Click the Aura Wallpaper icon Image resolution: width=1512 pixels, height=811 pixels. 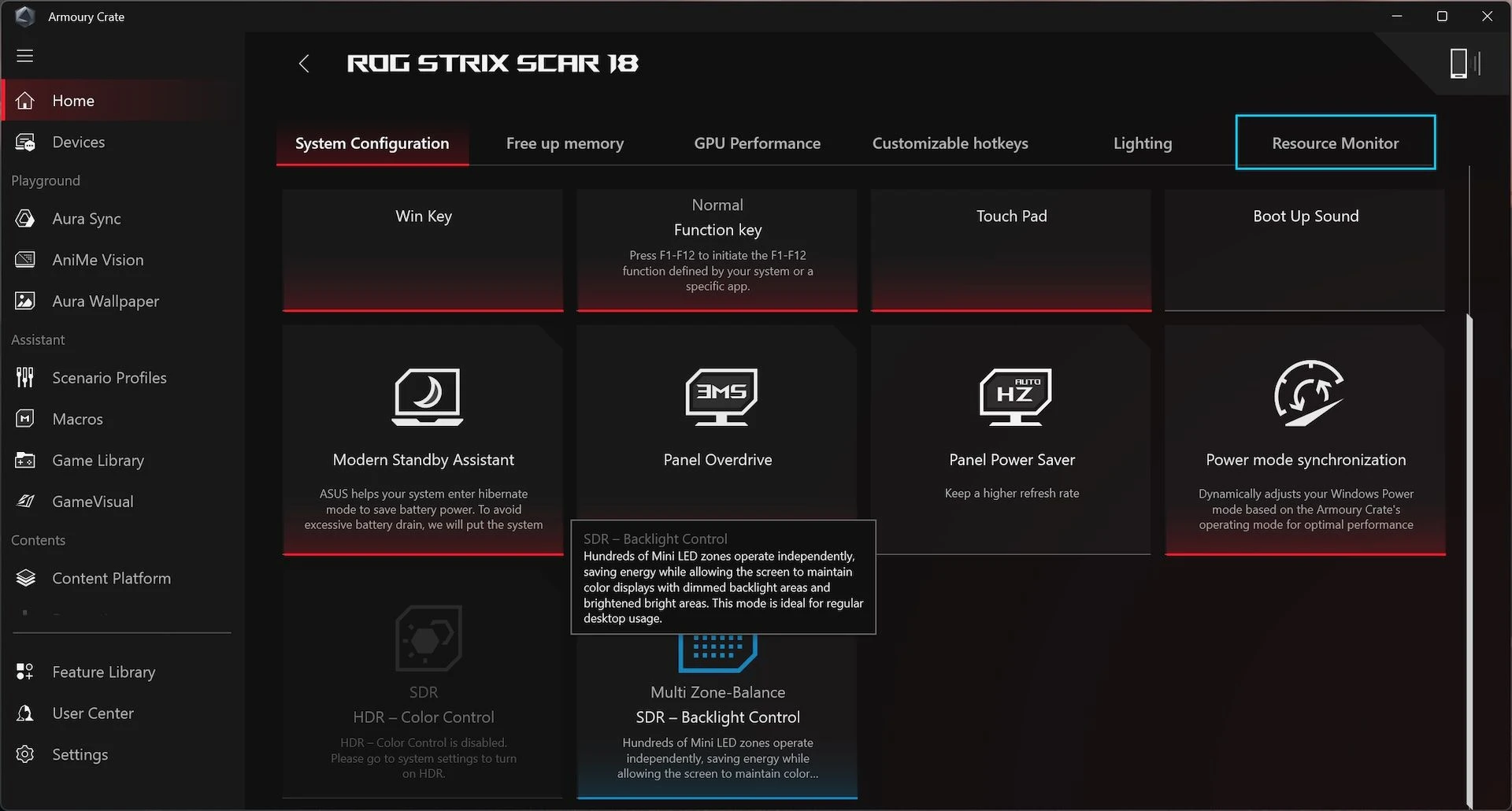[x=25, y=301]
